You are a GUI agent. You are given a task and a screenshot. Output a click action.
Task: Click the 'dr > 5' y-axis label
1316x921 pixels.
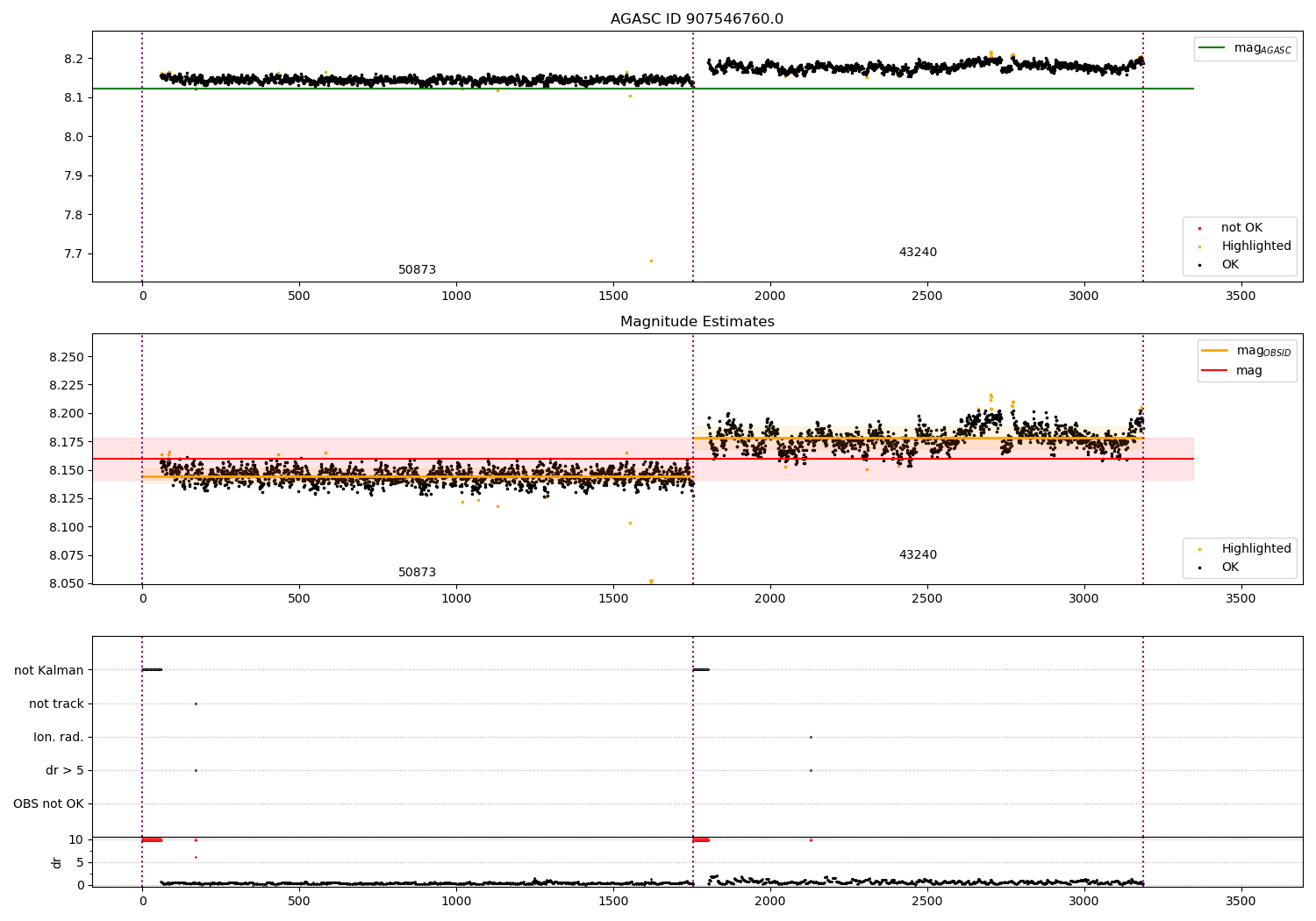coord(65,771)
